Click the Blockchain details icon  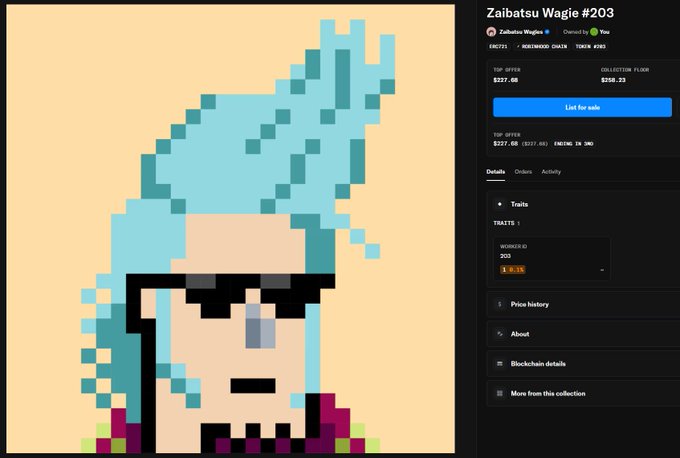tap(500, 364)
